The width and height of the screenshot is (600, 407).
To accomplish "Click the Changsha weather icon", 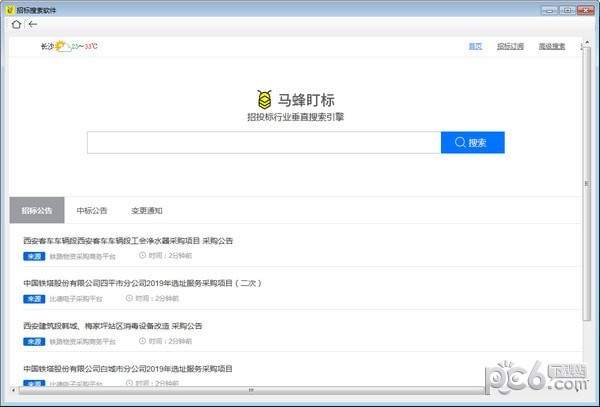I will pyautogui.click(x=62, y=46).
